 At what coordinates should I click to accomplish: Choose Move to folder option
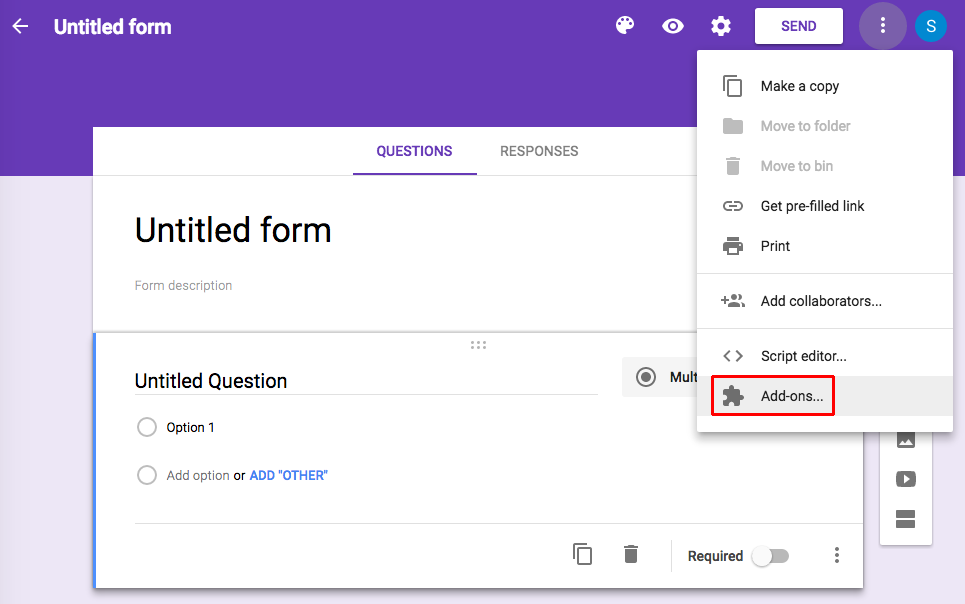pyautogui.click(x=825, y=126)
